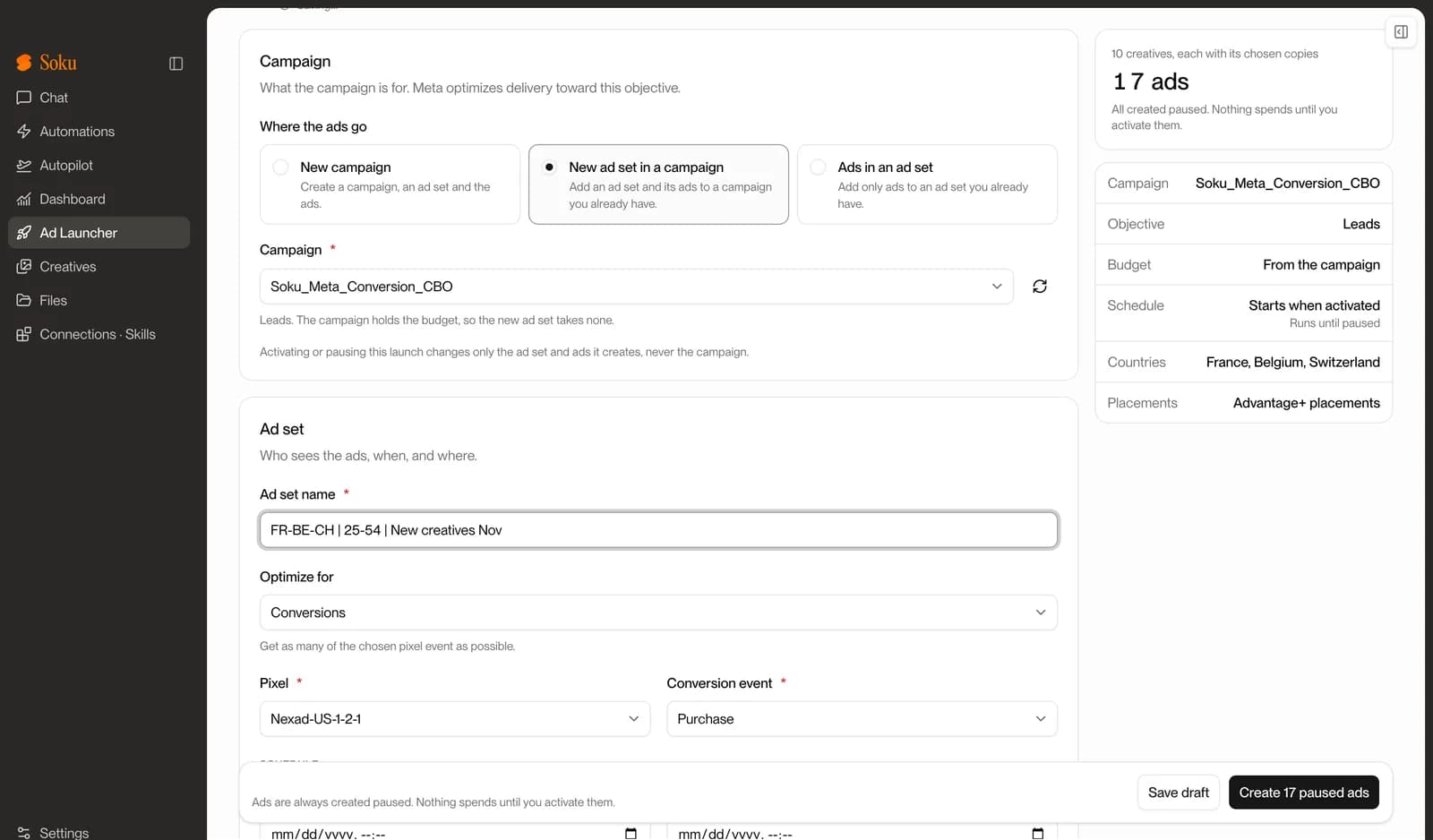
Task: Select New ad set in a campaign
Action: click(x=658, y=184)
